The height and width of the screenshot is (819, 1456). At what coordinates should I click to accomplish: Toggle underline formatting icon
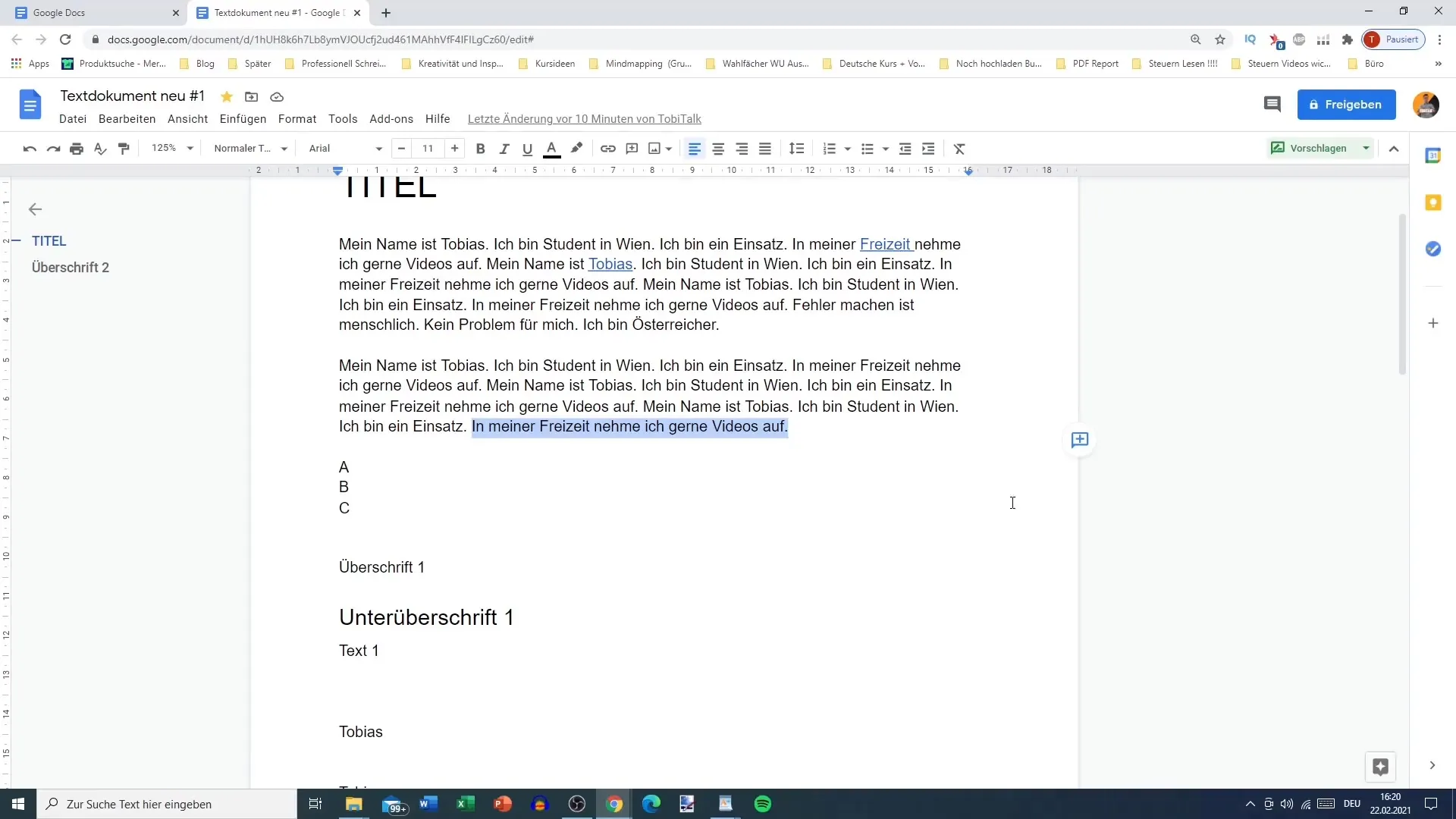click(527, 148)
